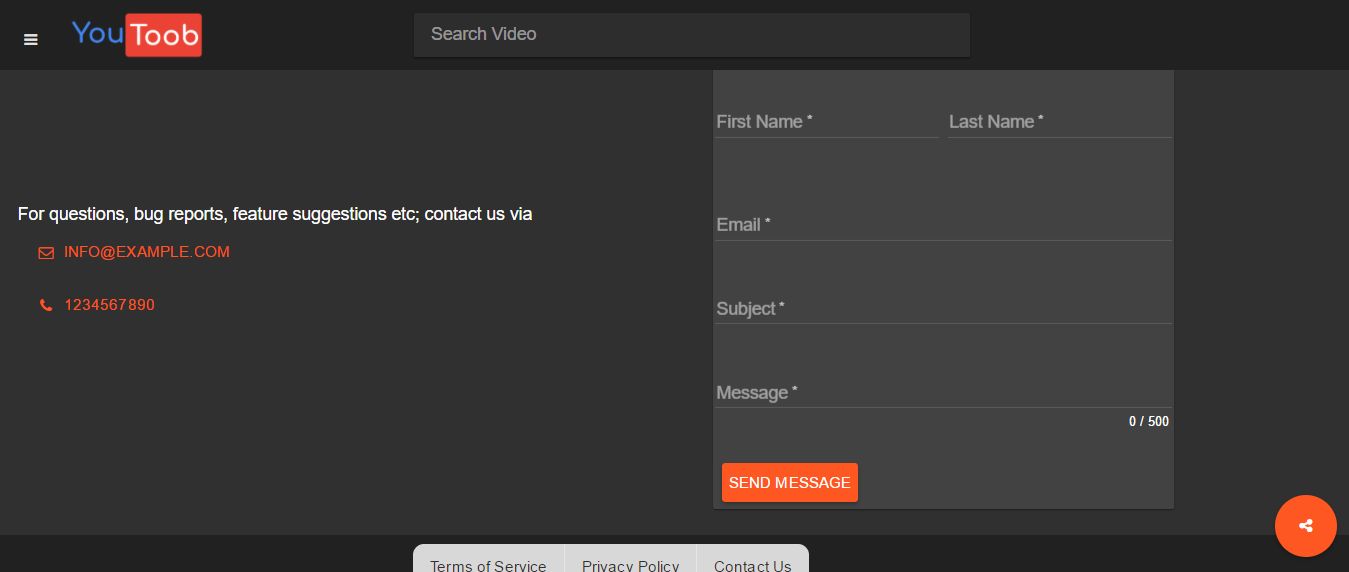Click the 1234567890 phone number link
Viewport: 1349px width, 572px height.
[x=110, y=305]
